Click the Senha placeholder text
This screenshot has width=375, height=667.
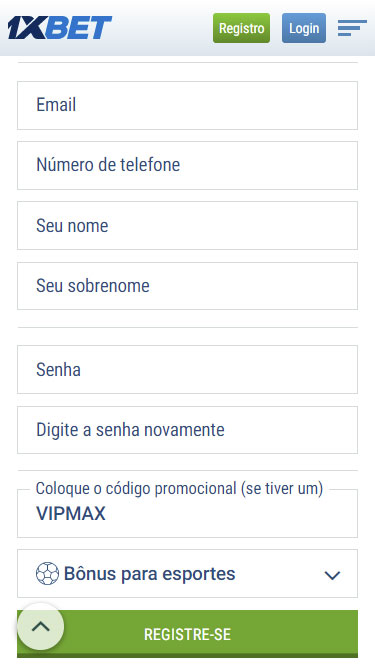point(58,370)
